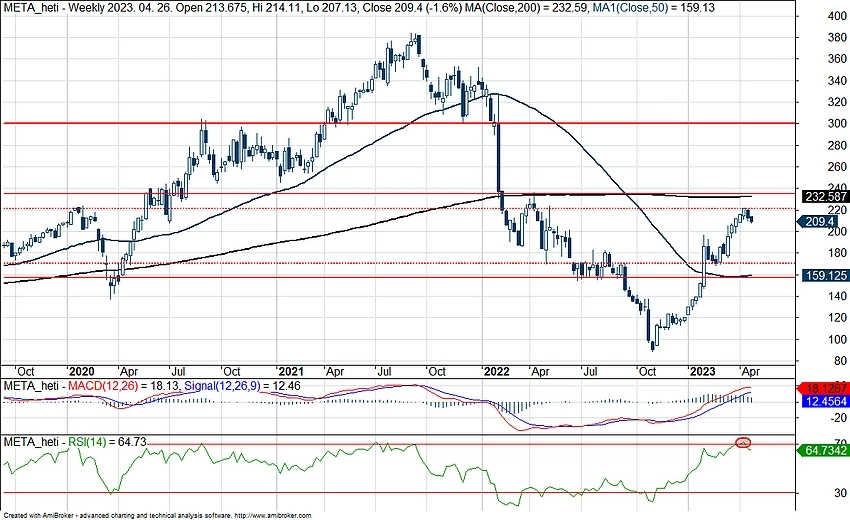Click the red circle marker on RSI peak
This screenshot has height=520, width=850.
[x=743, y=442]
